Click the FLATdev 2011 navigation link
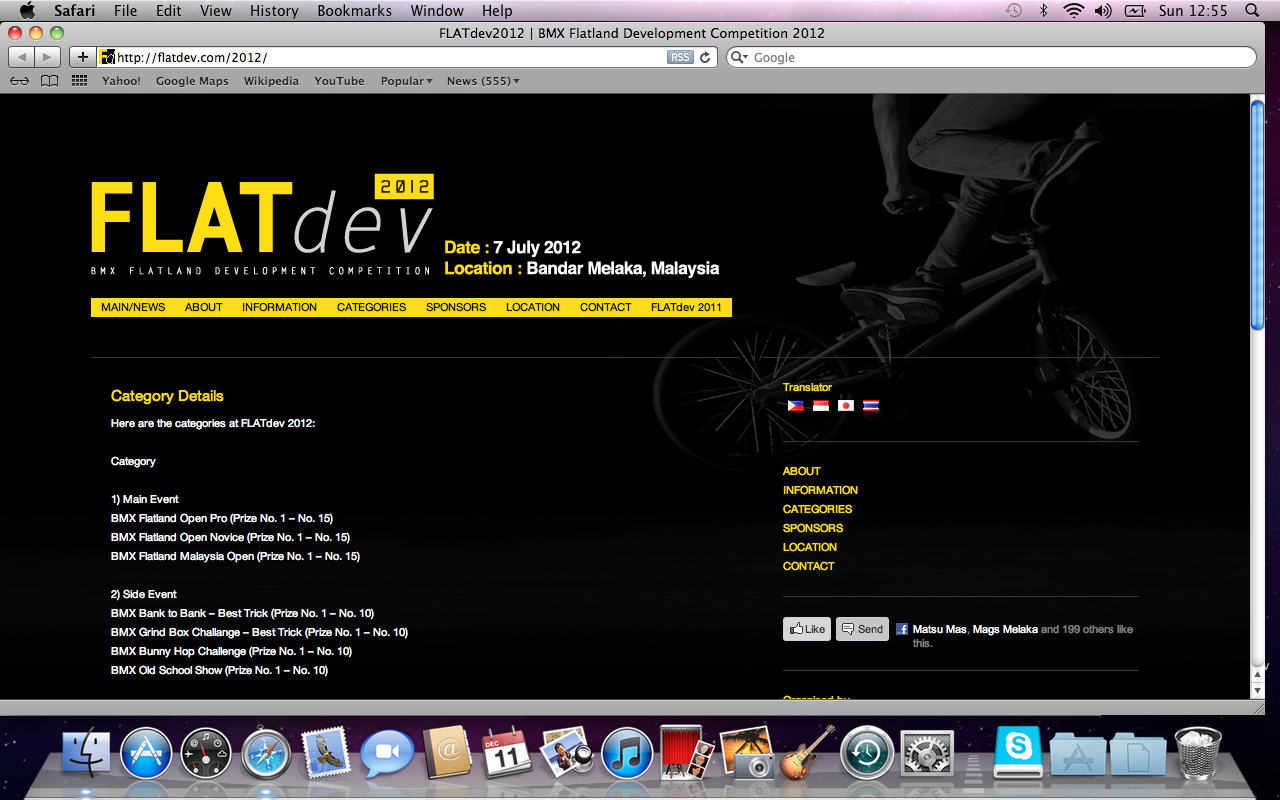1280x800 pixels. pyautogui.click(x=686, y=307)
